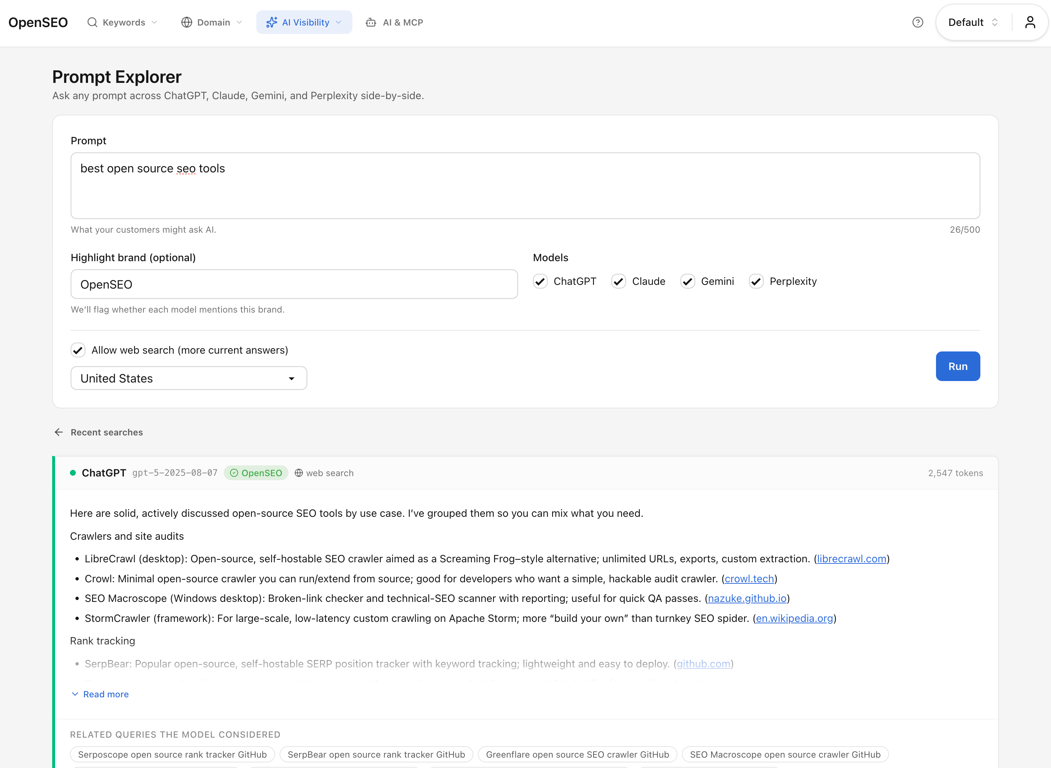This screenshot has height=768, width=1051.
Task: Click the OpenSEO logo
Action: pyautogui.click(x=38, y=22)
